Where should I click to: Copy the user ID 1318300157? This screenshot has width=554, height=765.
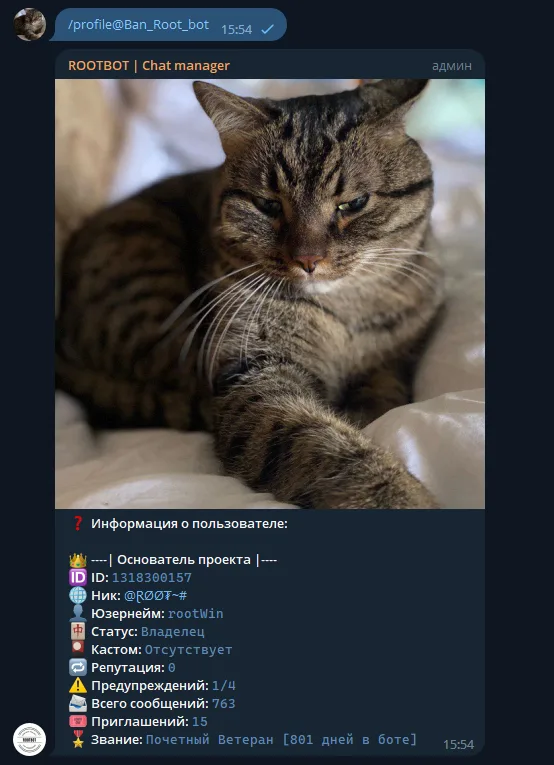pos(152,578)
